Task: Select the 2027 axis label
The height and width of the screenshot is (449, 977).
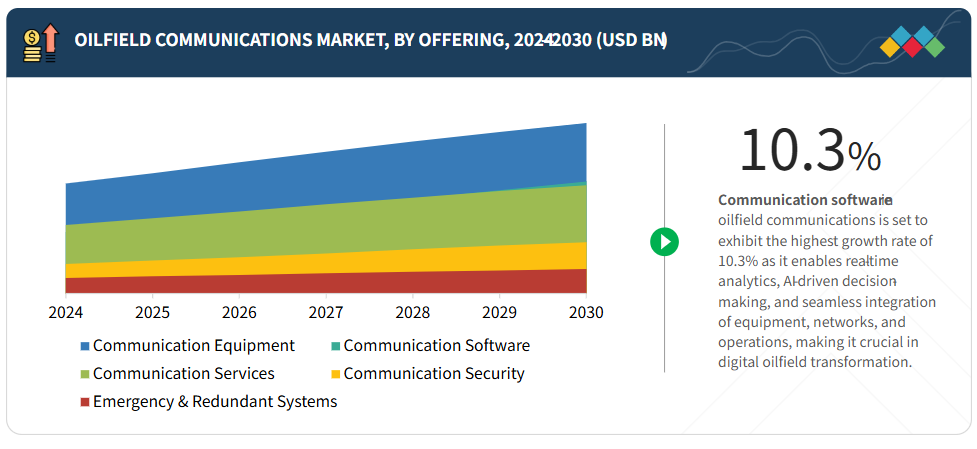Action: pos(326,312)
